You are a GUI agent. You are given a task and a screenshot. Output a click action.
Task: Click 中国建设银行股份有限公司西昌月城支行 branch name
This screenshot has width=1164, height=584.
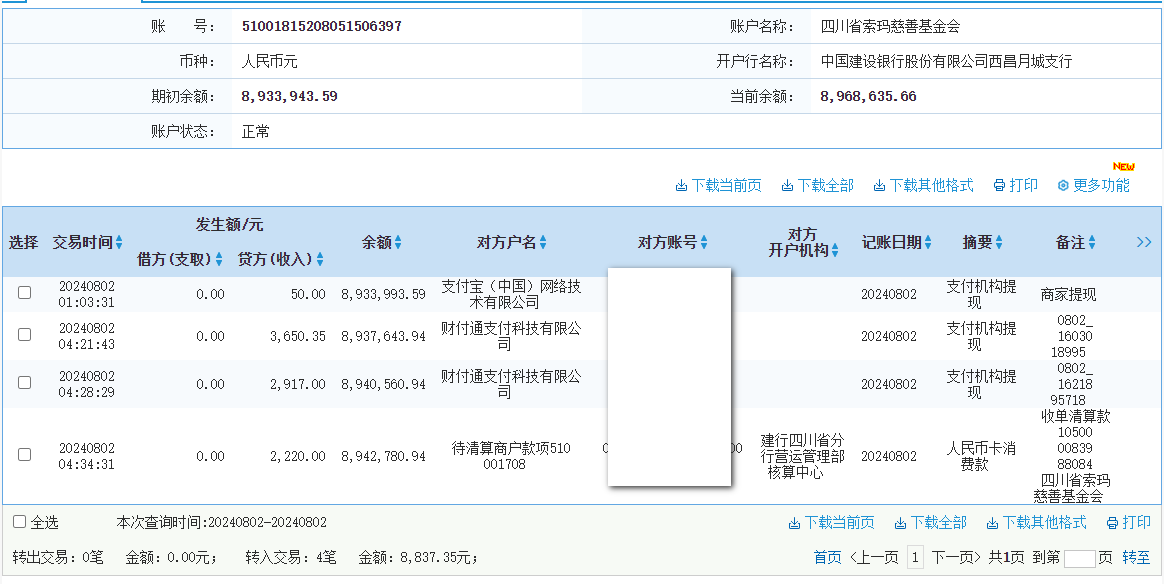click(x=946, y=62)
